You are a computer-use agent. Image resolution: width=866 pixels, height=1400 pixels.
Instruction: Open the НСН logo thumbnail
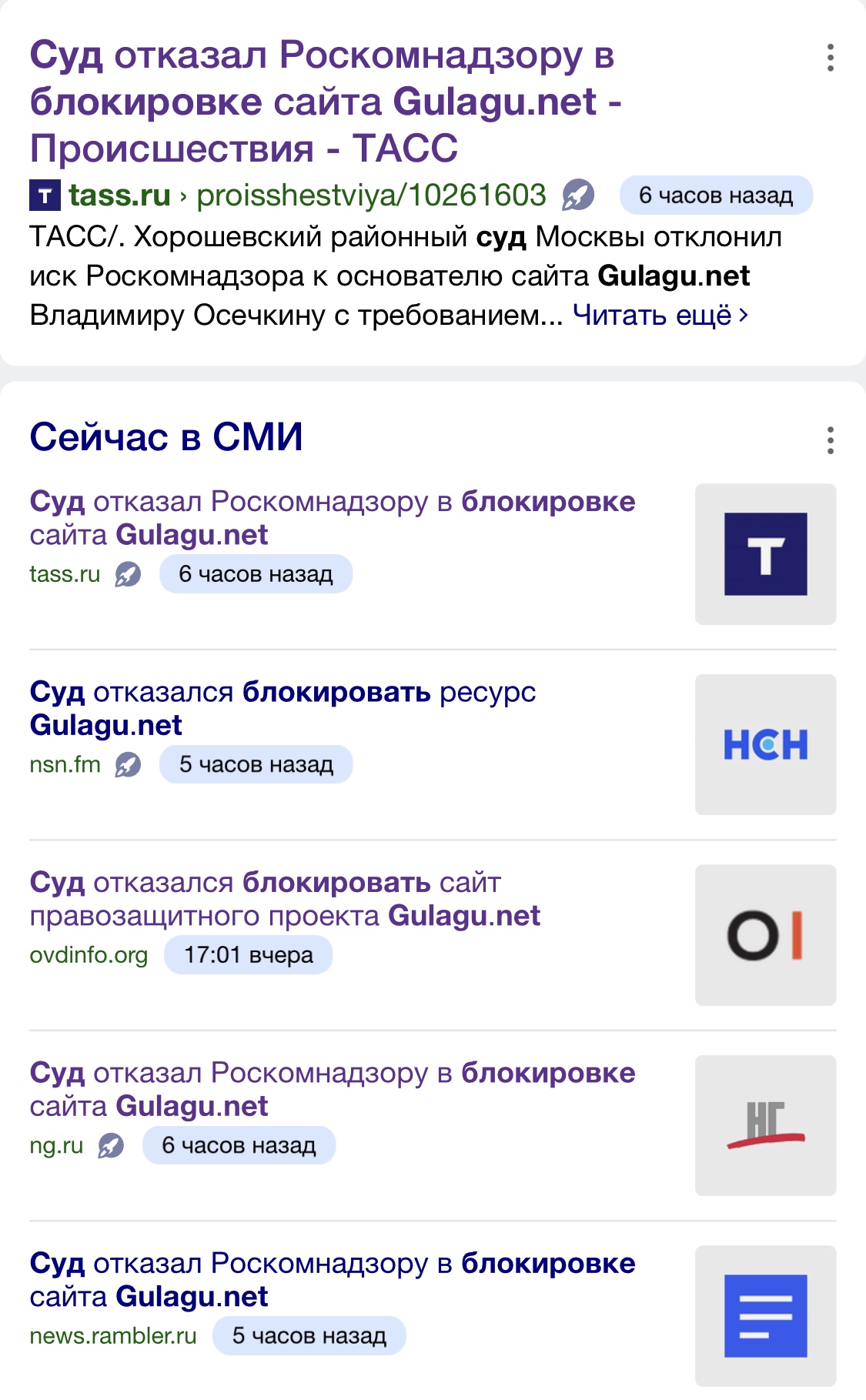(765, 744)
